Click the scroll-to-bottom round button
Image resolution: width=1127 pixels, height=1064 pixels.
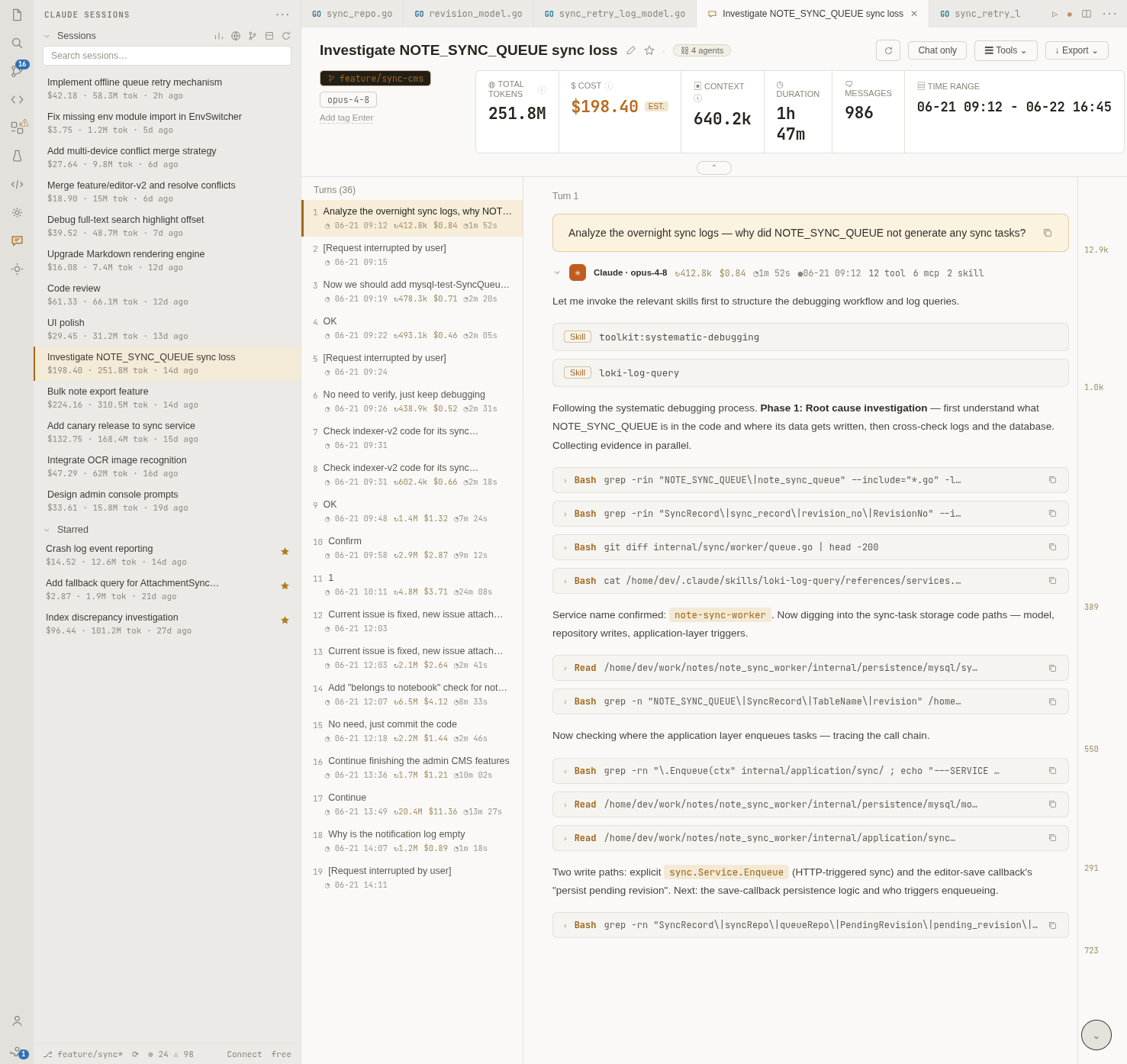[x=1096, y=1035]
